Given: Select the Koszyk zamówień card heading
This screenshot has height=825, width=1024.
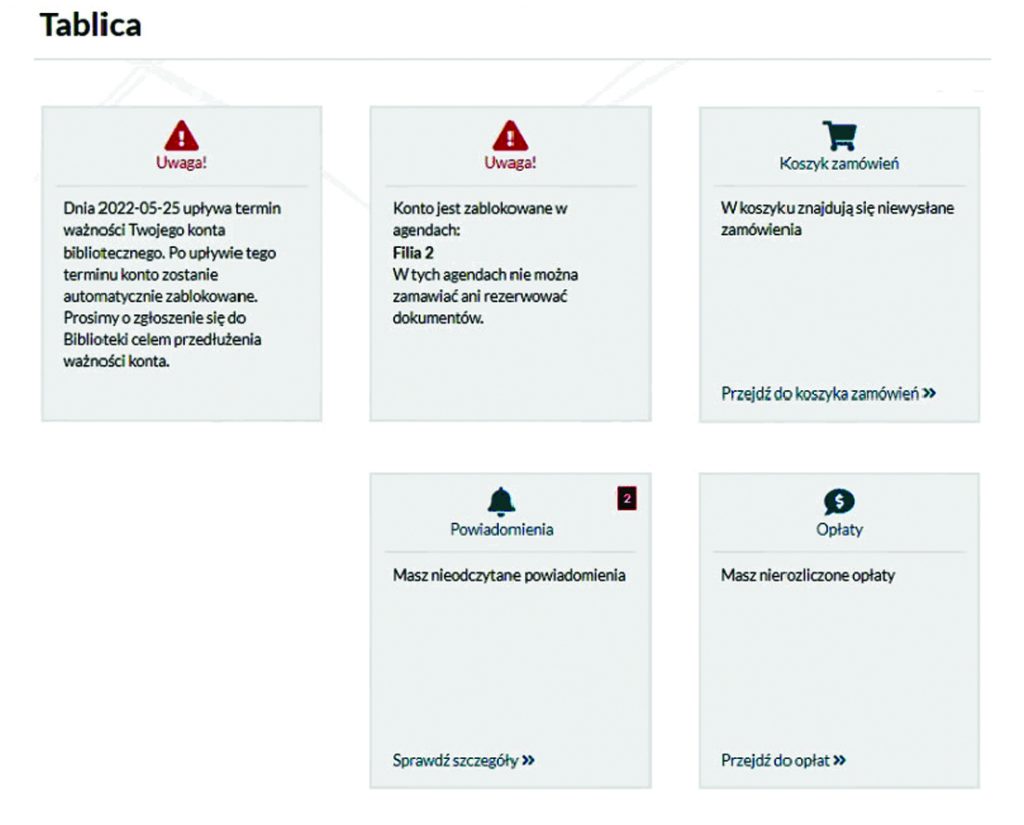Looking at the screenshot, I should [x=839, y=163].
